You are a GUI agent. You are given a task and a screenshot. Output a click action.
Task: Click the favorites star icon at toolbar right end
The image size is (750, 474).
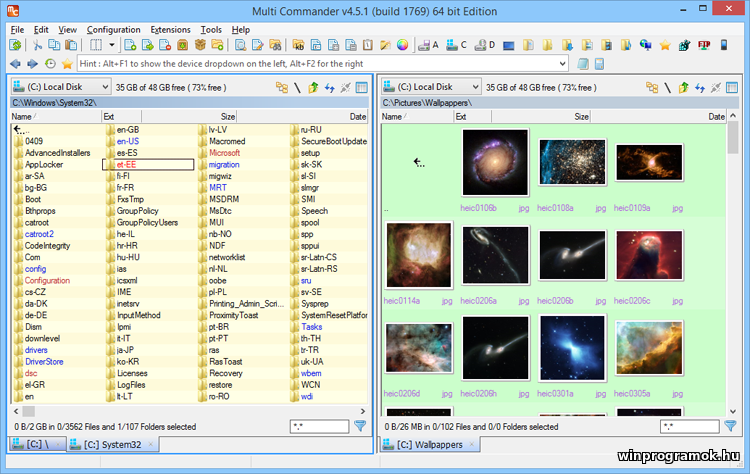point(665,45)
